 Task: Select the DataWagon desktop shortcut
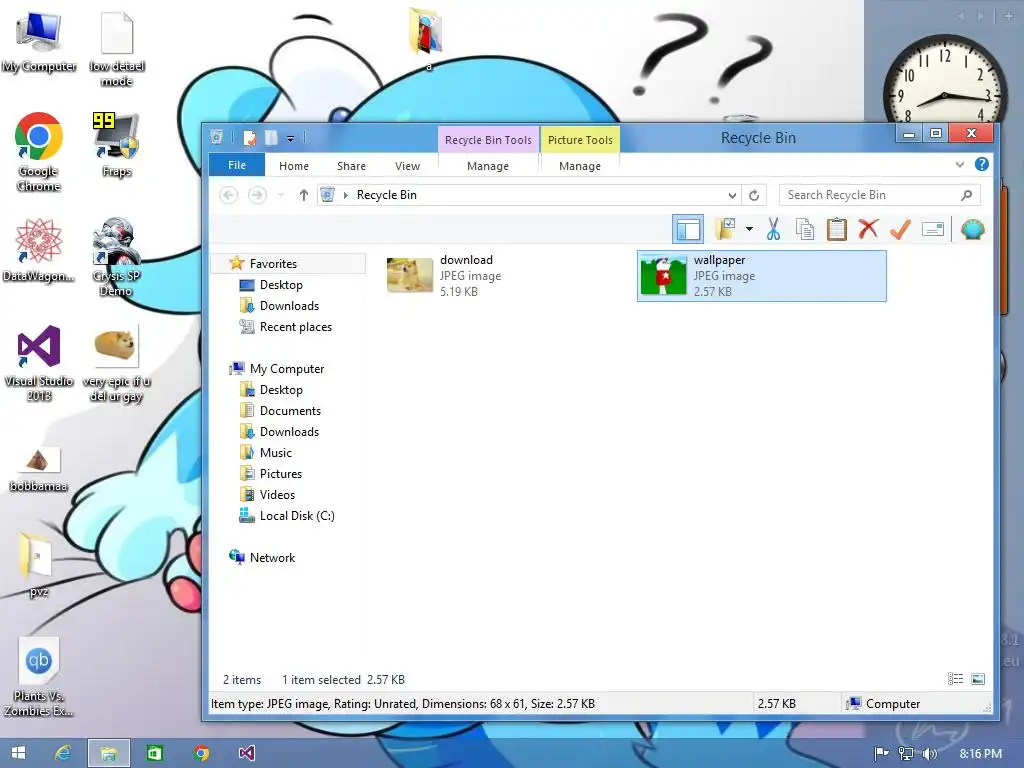click(x=39, y=251)
